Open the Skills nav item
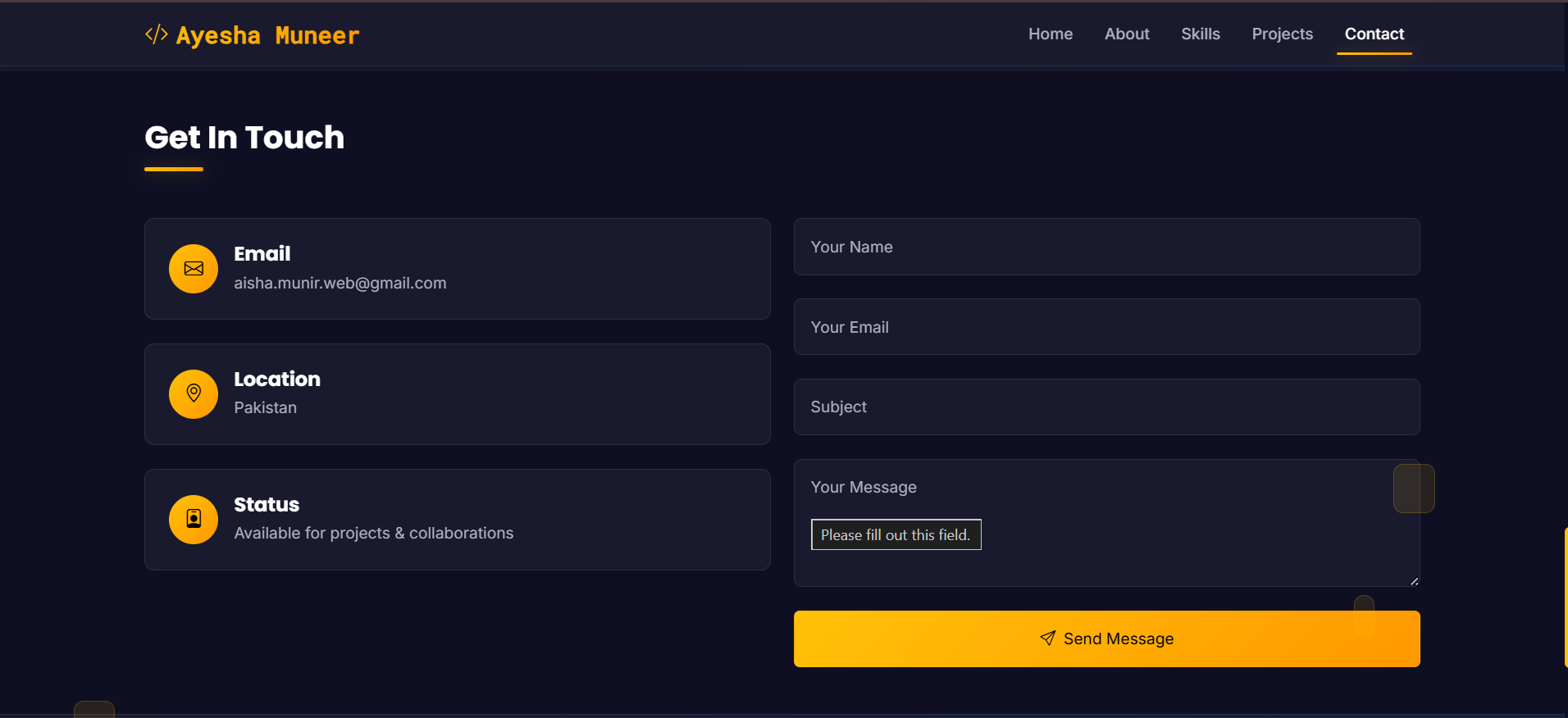The height and width of the screenshot is (718, 1568). 1201,34
